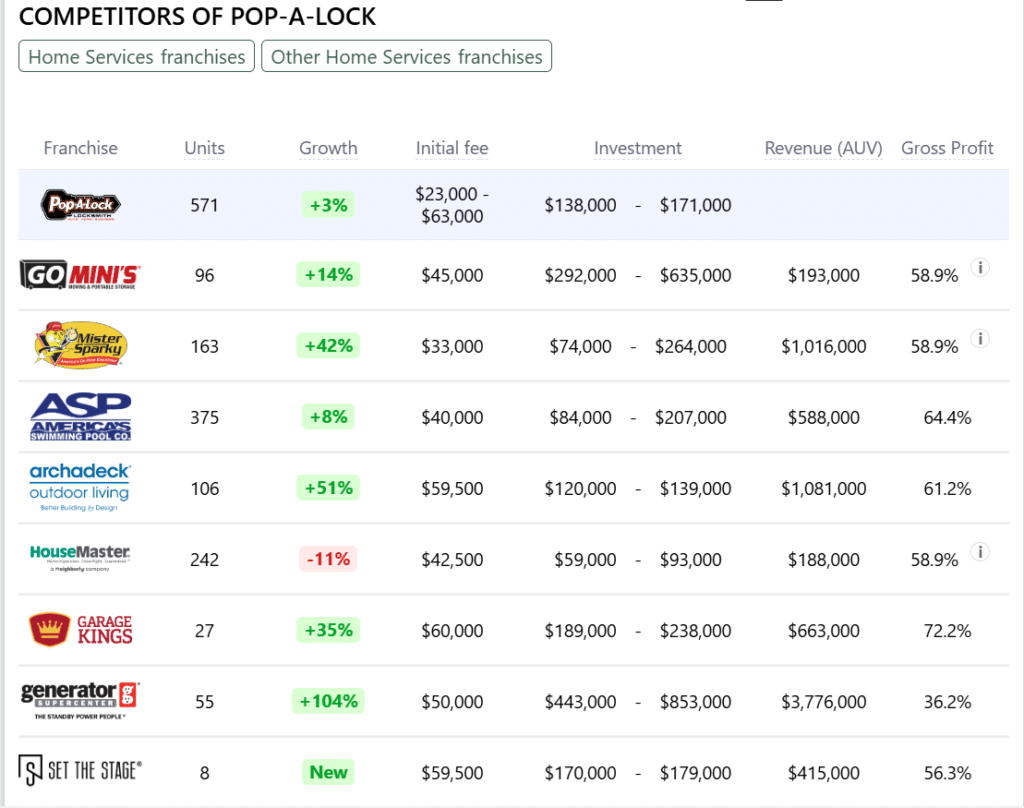
Task: Click the 375 units value
Action: click(x=204, y=417)
